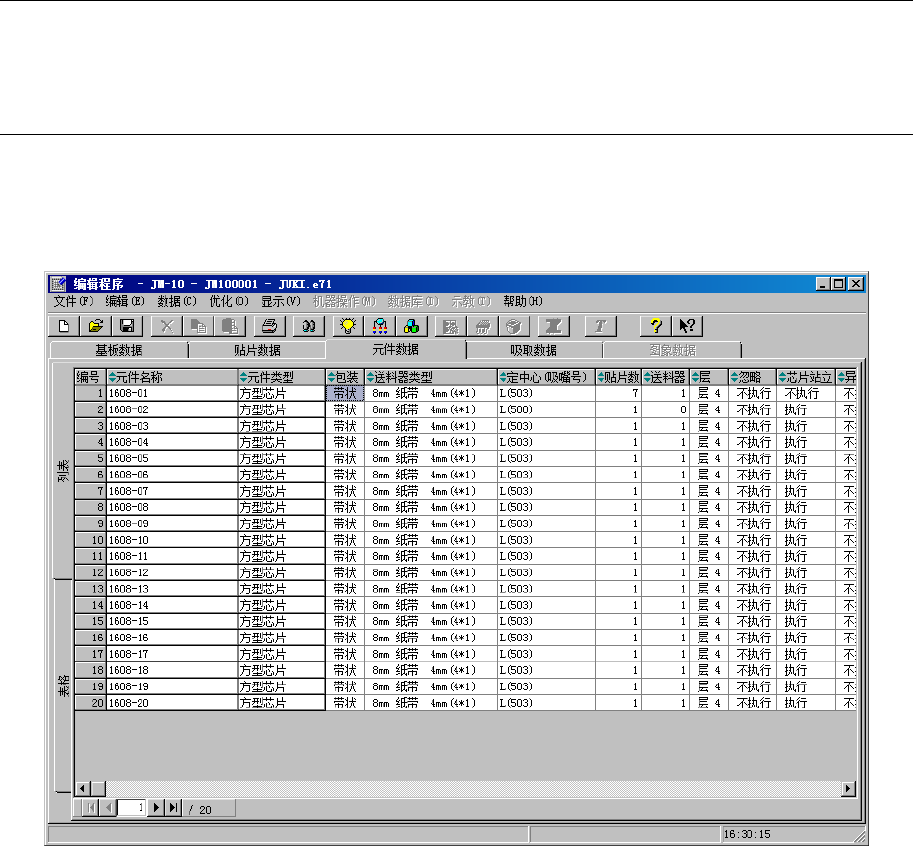The width and height of the screenshot is (913, 846).
Task: Click the editor window title bar icon
Action: 58,284
